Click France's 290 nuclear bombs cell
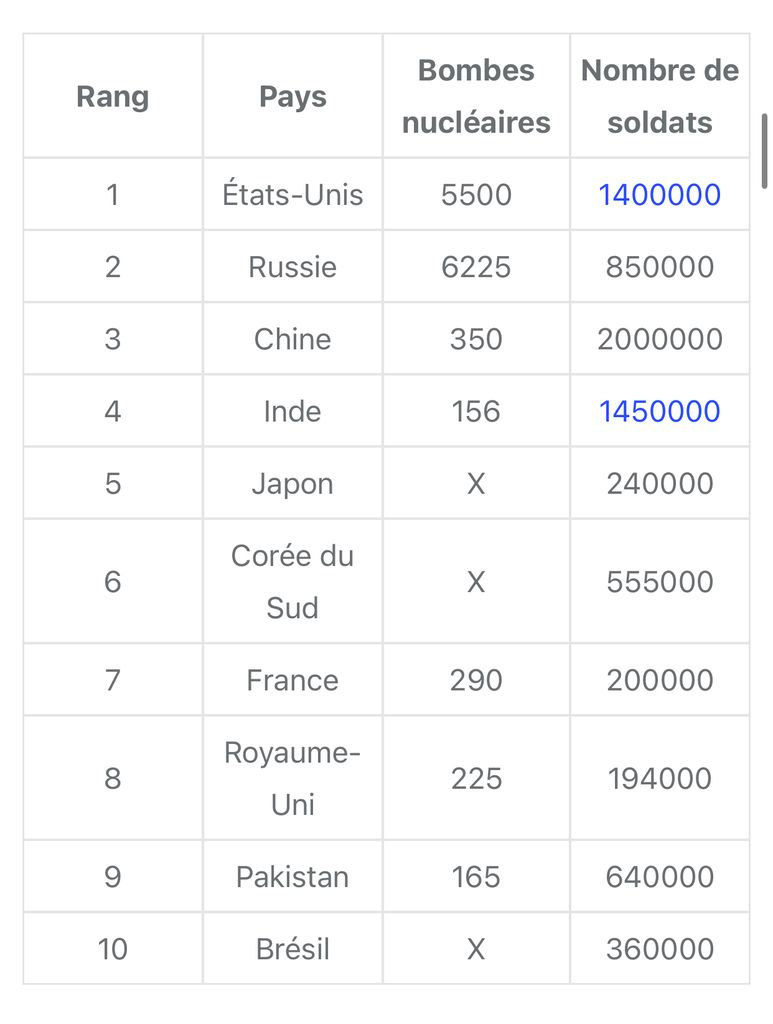This screenshot has height=1024, width=773. [x=476, y=680]
